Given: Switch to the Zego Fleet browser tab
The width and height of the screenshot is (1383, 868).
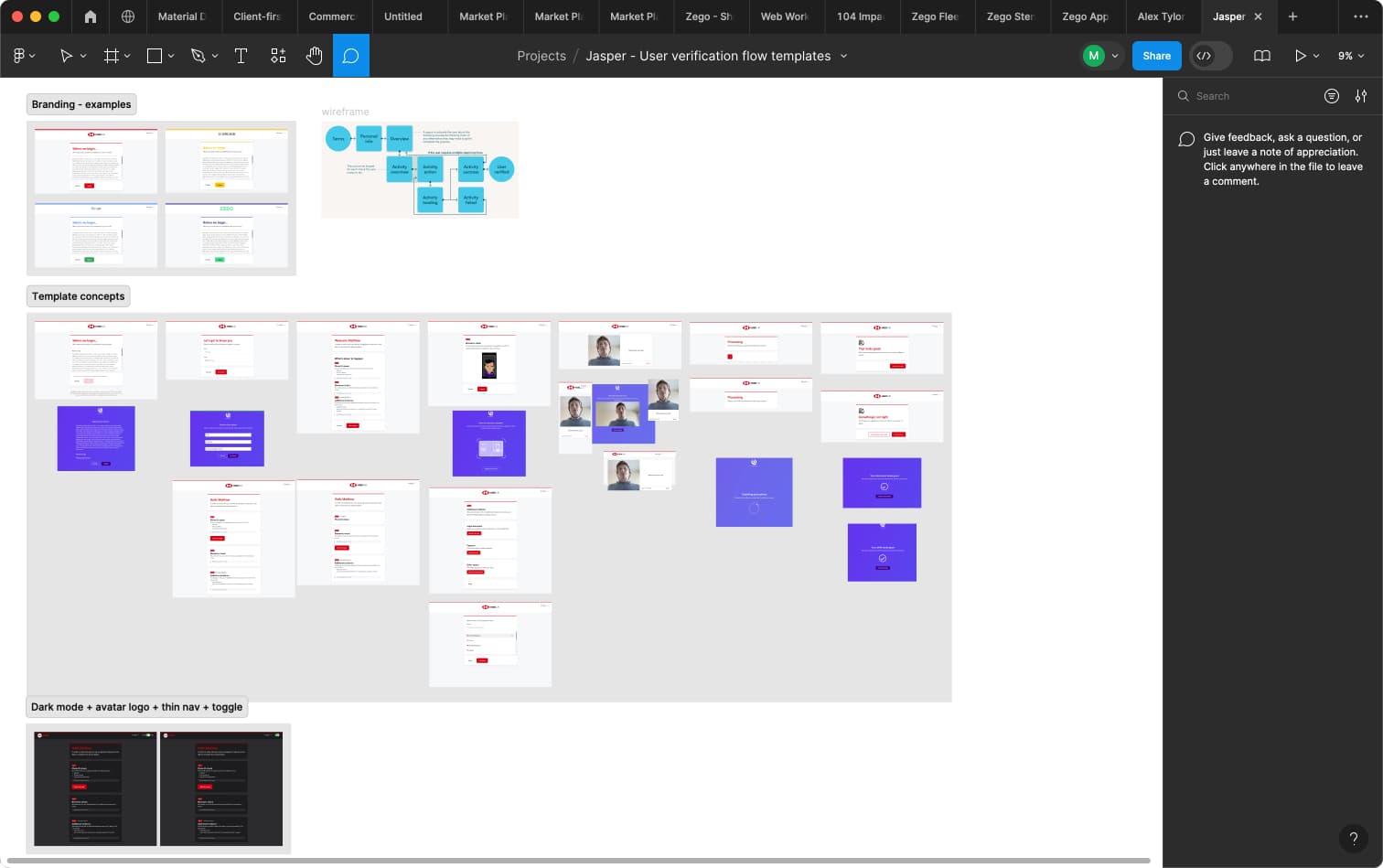Looking at the screenshot, I should point(937,16).
